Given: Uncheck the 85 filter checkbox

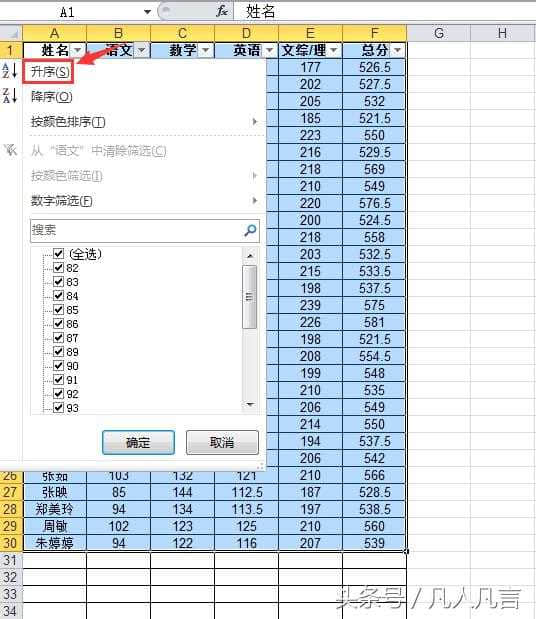Looking at the screenshot, I should pyautogui.click(x=58, y=310).
